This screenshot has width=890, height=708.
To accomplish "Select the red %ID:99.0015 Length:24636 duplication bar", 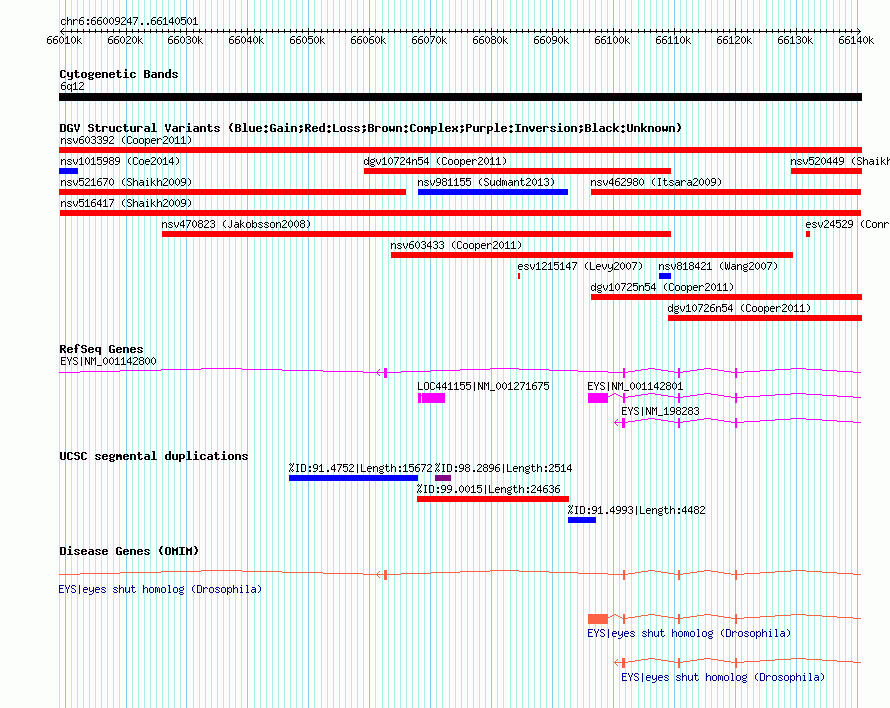I will [493, 499].
